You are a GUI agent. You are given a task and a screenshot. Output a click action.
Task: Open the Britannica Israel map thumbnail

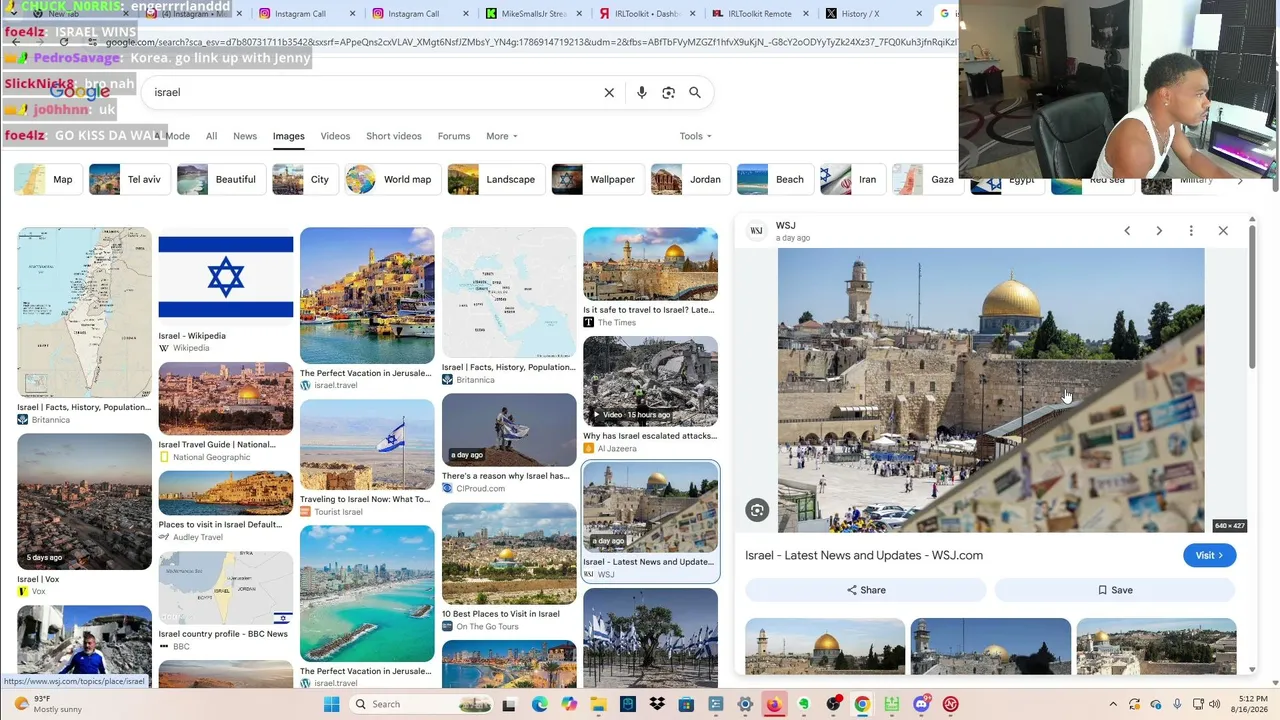click(x=84, y=313)
